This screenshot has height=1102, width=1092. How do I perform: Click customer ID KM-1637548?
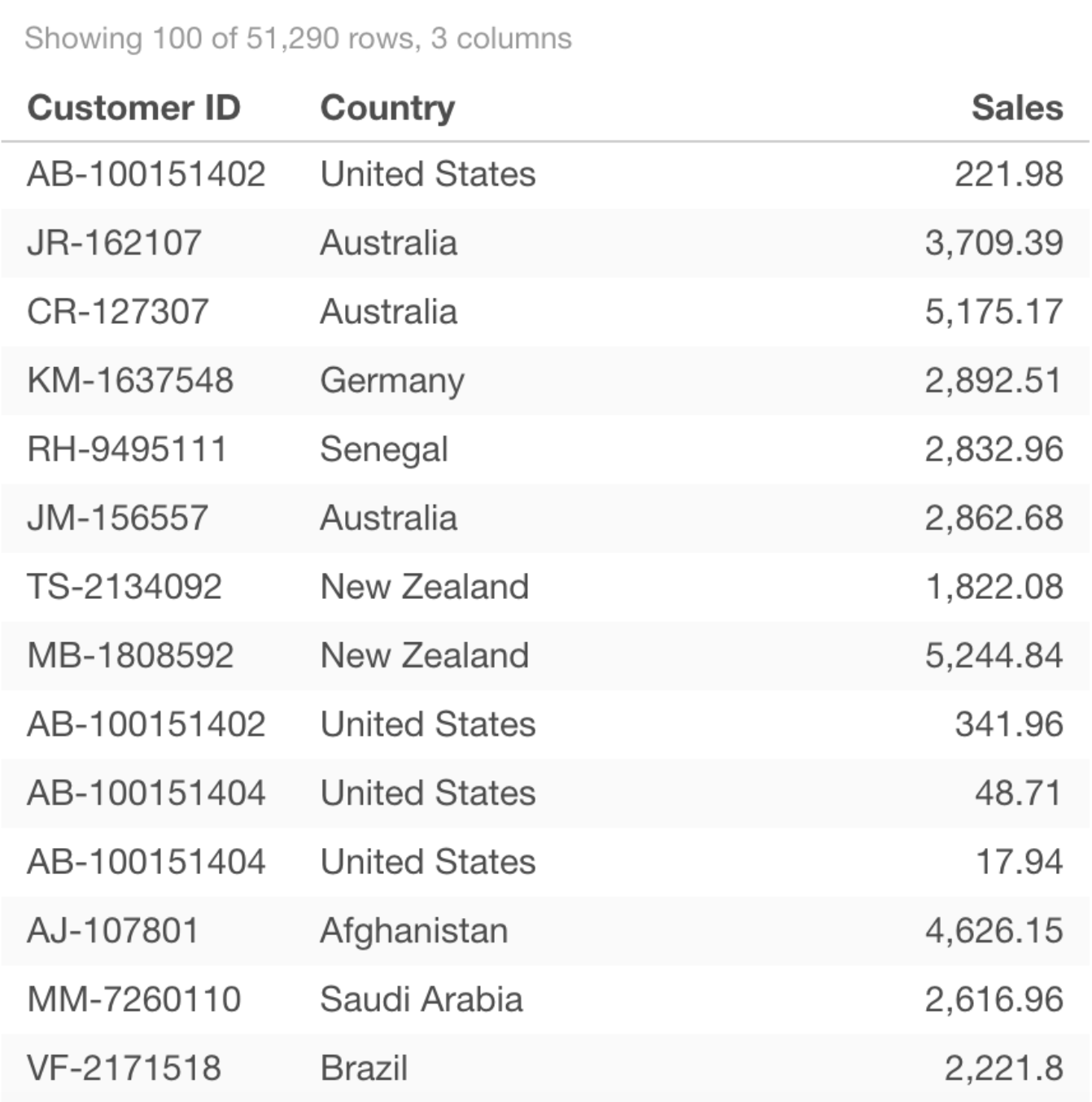click(x=130, y=380)
